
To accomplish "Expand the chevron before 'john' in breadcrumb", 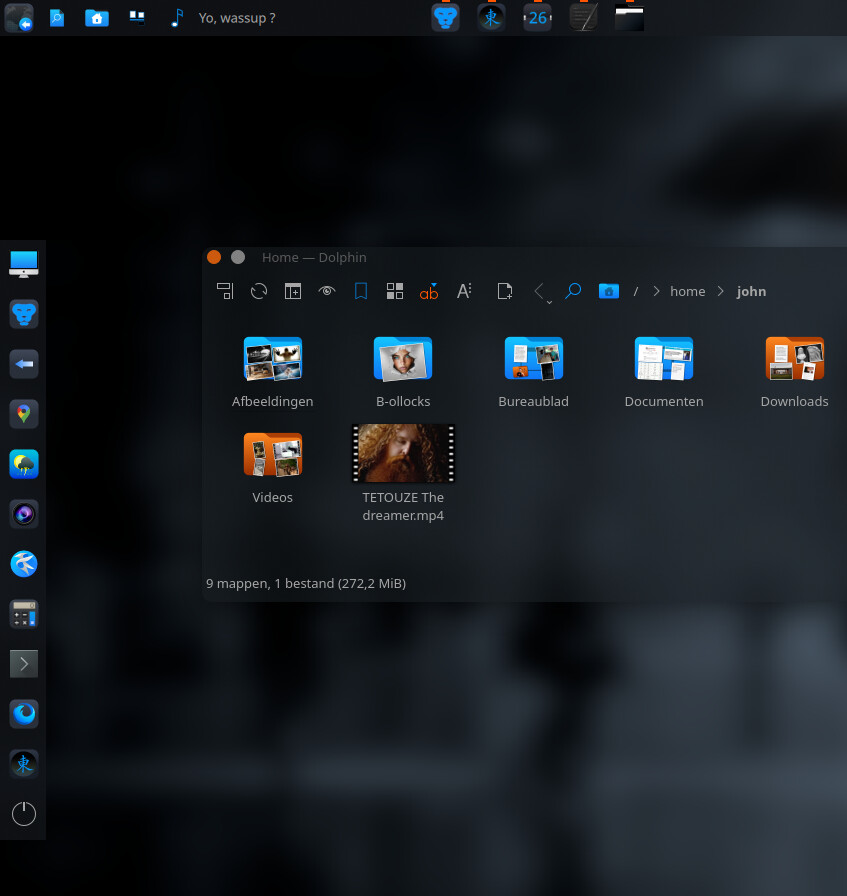I will click(721, 292).
